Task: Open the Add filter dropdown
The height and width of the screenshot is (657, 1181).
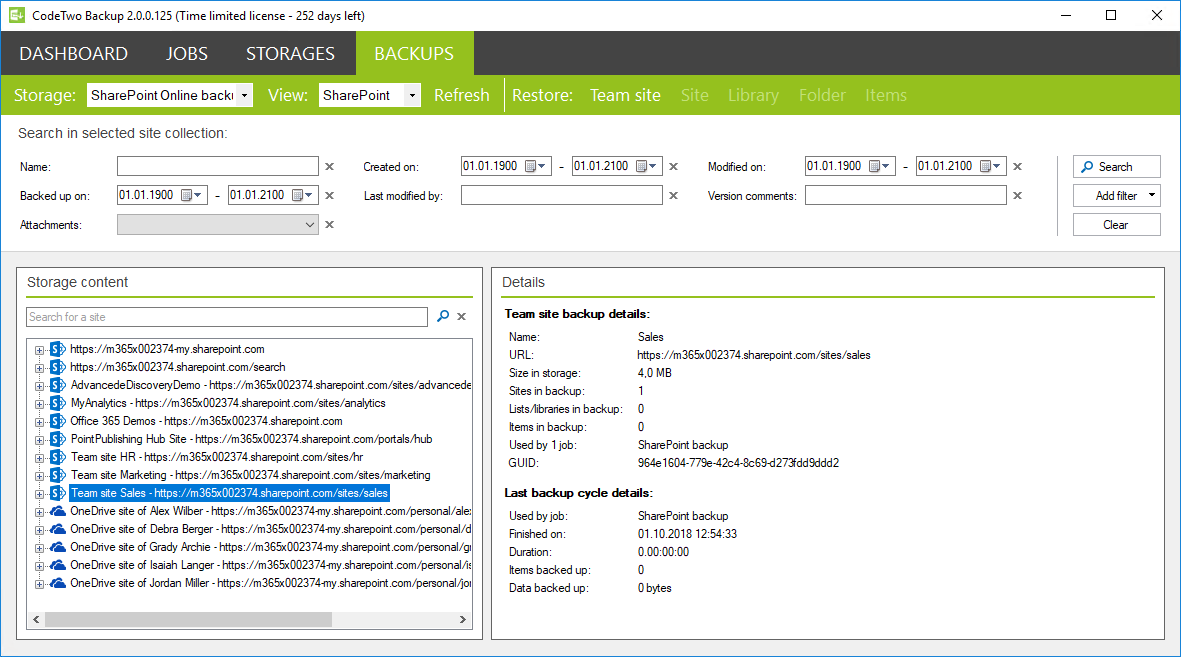Action: coord(1116,196)
